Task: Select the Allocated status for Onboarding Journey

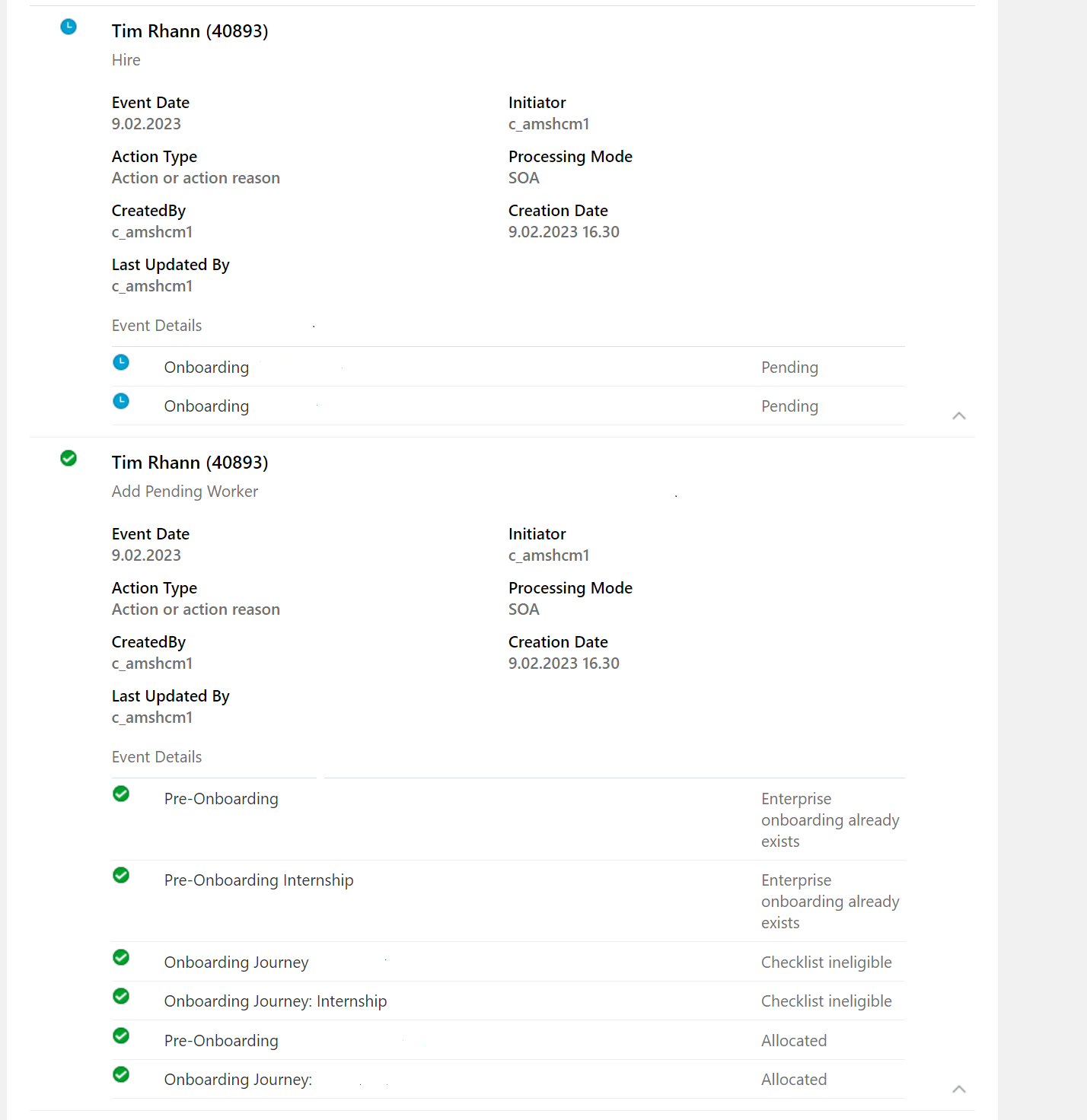Action: click(x=794, y=1079)
